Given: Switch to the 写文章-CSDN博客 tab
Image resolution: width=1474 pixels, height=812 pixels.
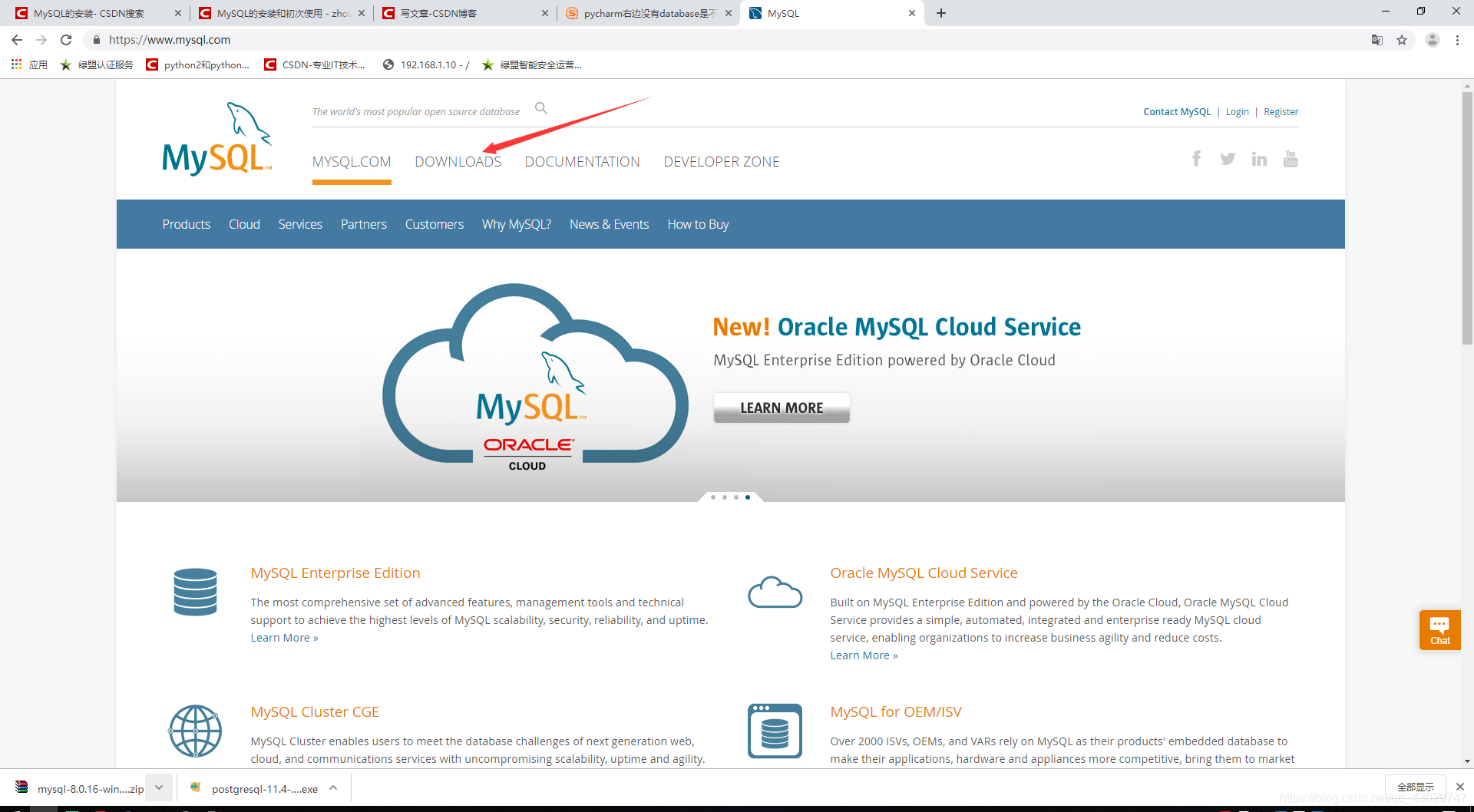Looking at the screenshot, I should (x=464, y=13).
